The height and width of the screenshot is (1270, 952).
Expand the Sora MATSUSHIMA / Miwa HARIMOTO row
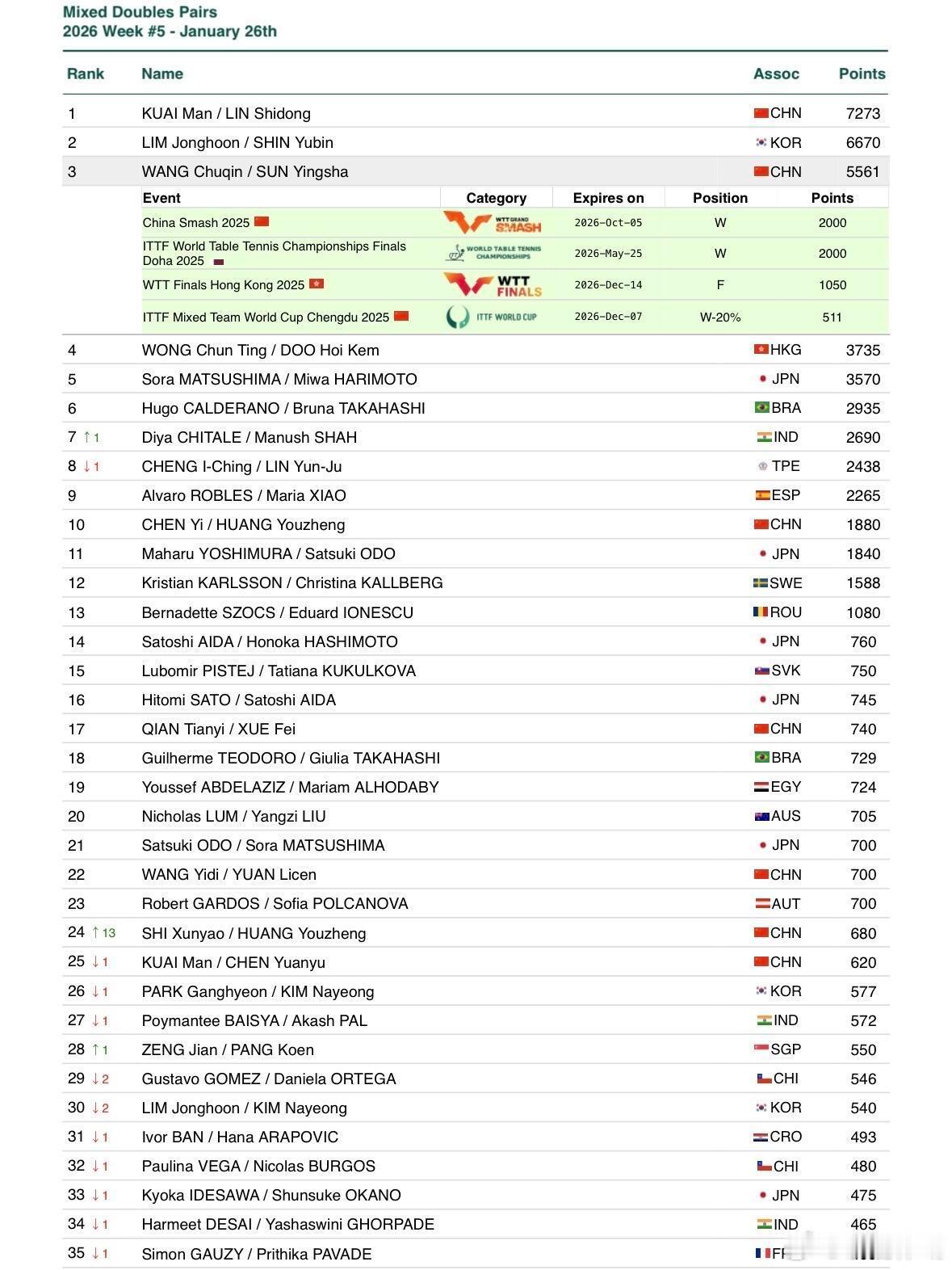476,379
